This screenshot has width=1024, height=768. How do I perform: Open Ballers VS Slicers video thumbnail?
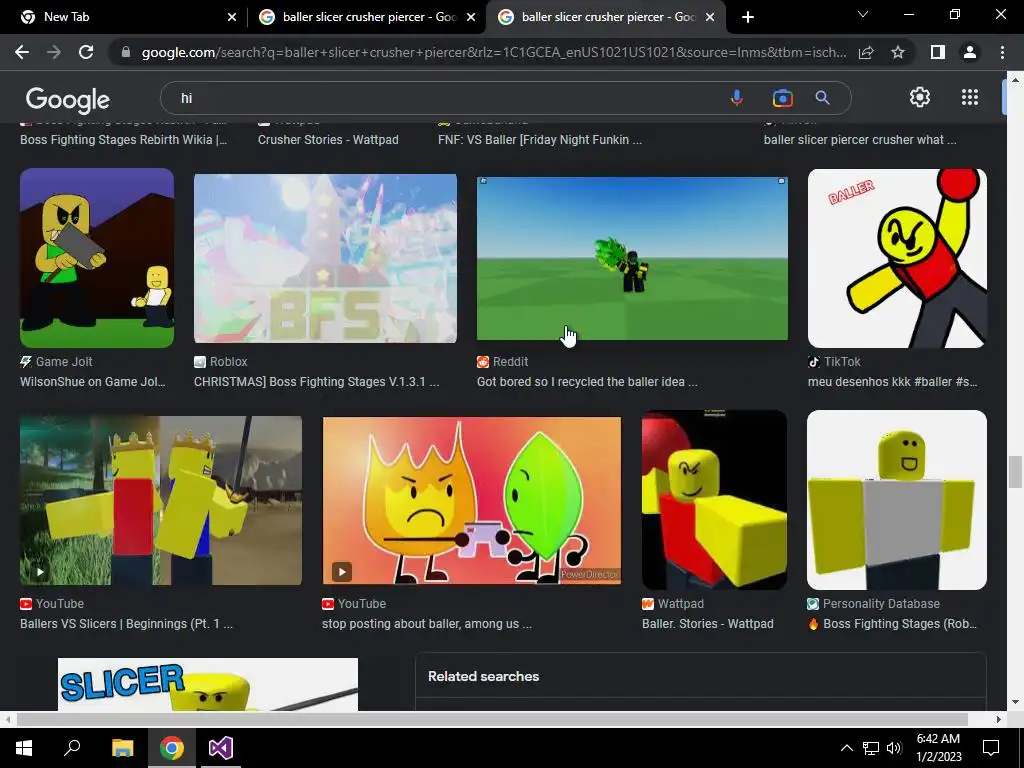point(161,500)
